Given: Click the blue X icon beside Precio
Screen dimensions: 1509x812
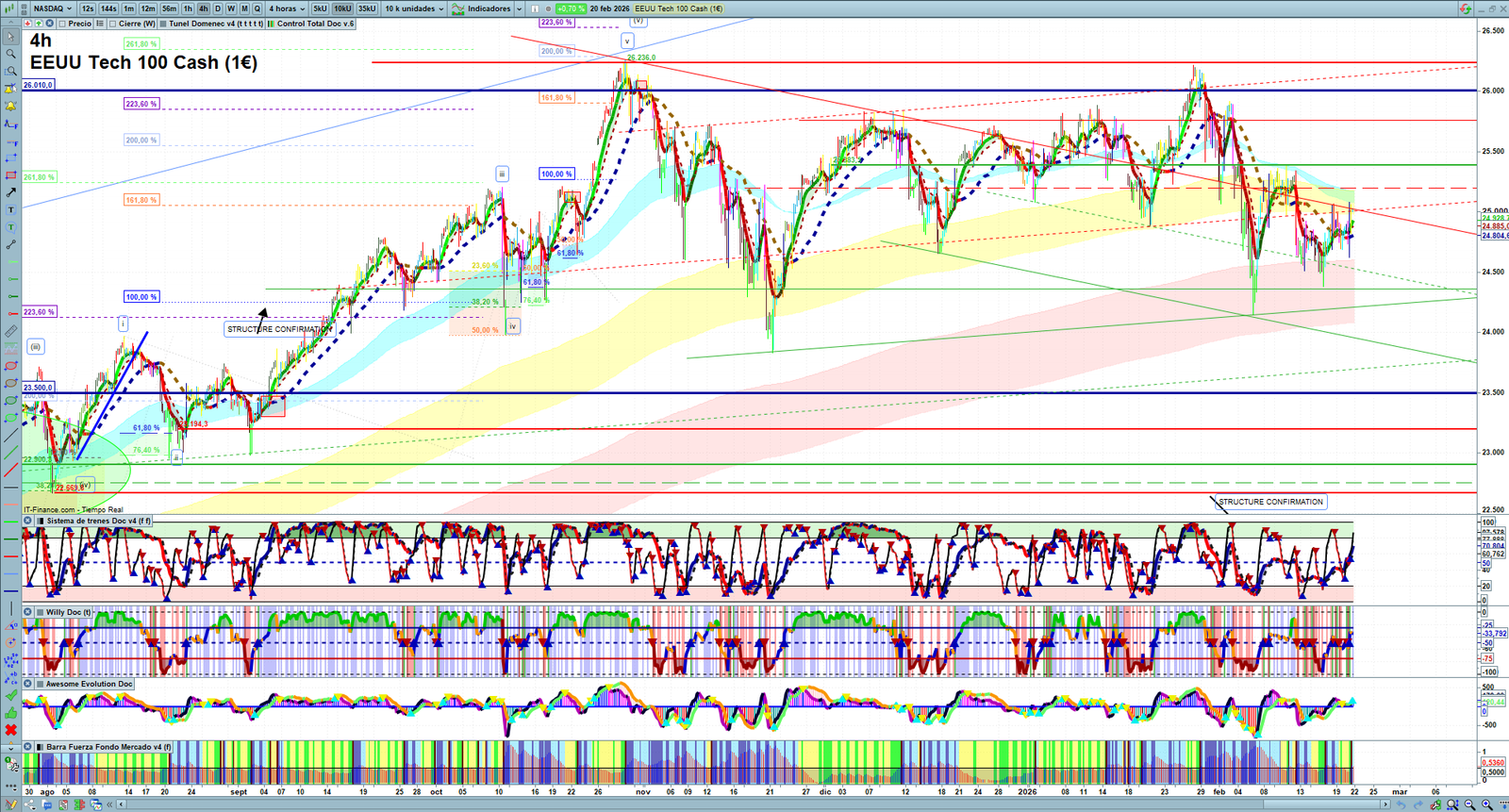Looking at the screenshot, I should click(x=49, y=24).
